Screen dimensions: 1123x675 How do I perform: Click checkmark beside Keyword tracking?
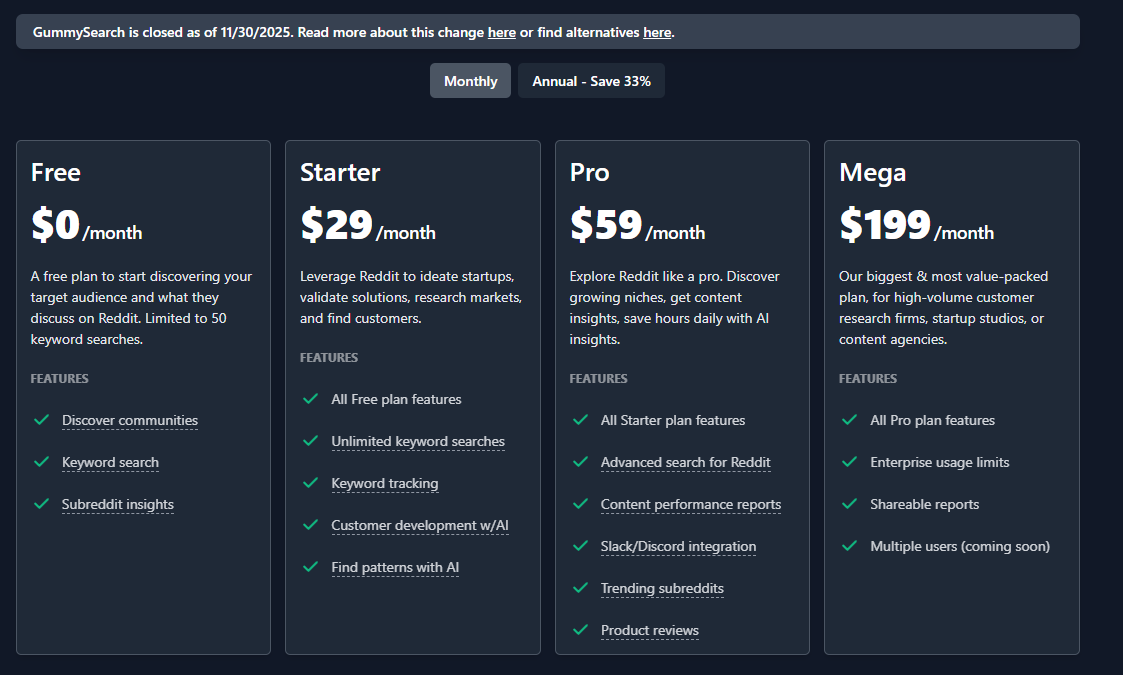310,483
